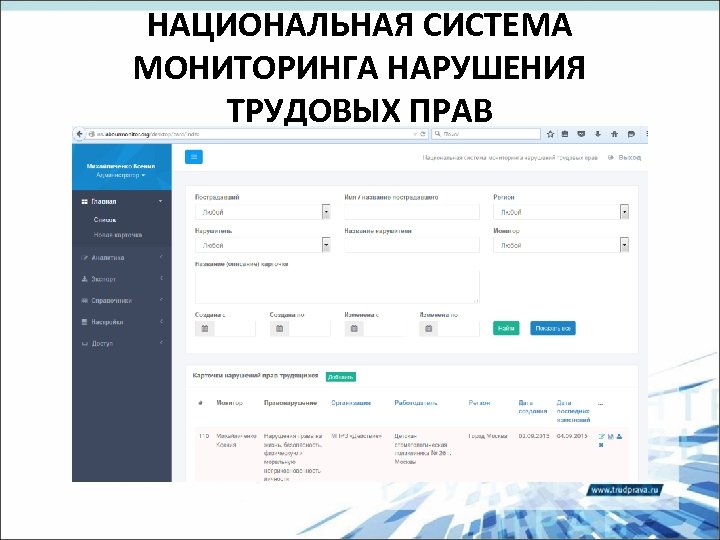Click the delete cross icon in row 110
Image resolution: width=720 pixels, height=540 pixels.
[601, 445]
